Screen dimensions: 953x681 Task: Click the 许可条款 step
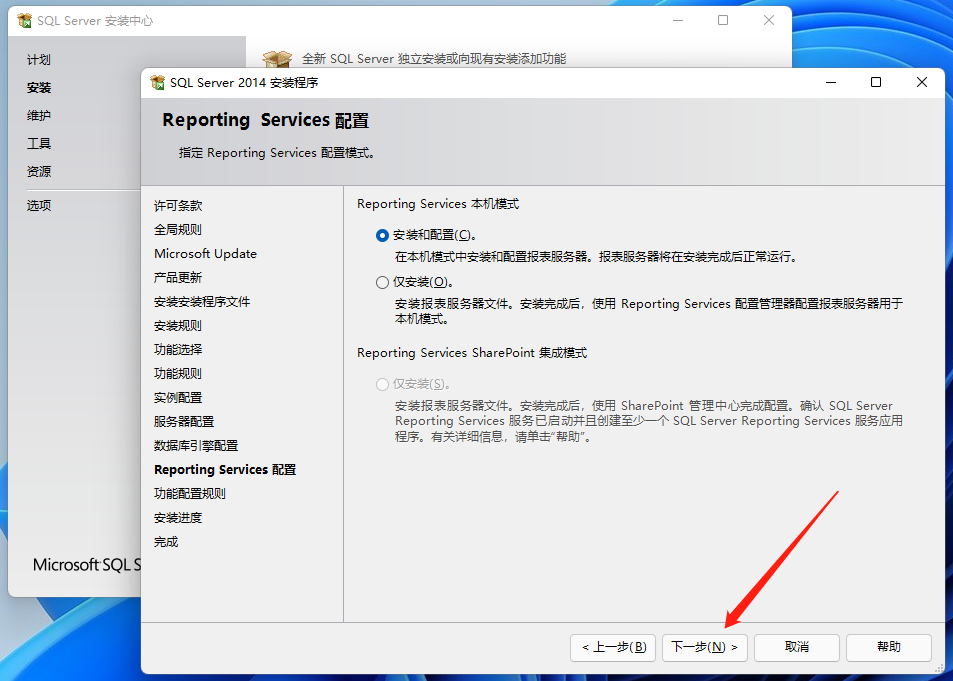[x=178, y=206]
